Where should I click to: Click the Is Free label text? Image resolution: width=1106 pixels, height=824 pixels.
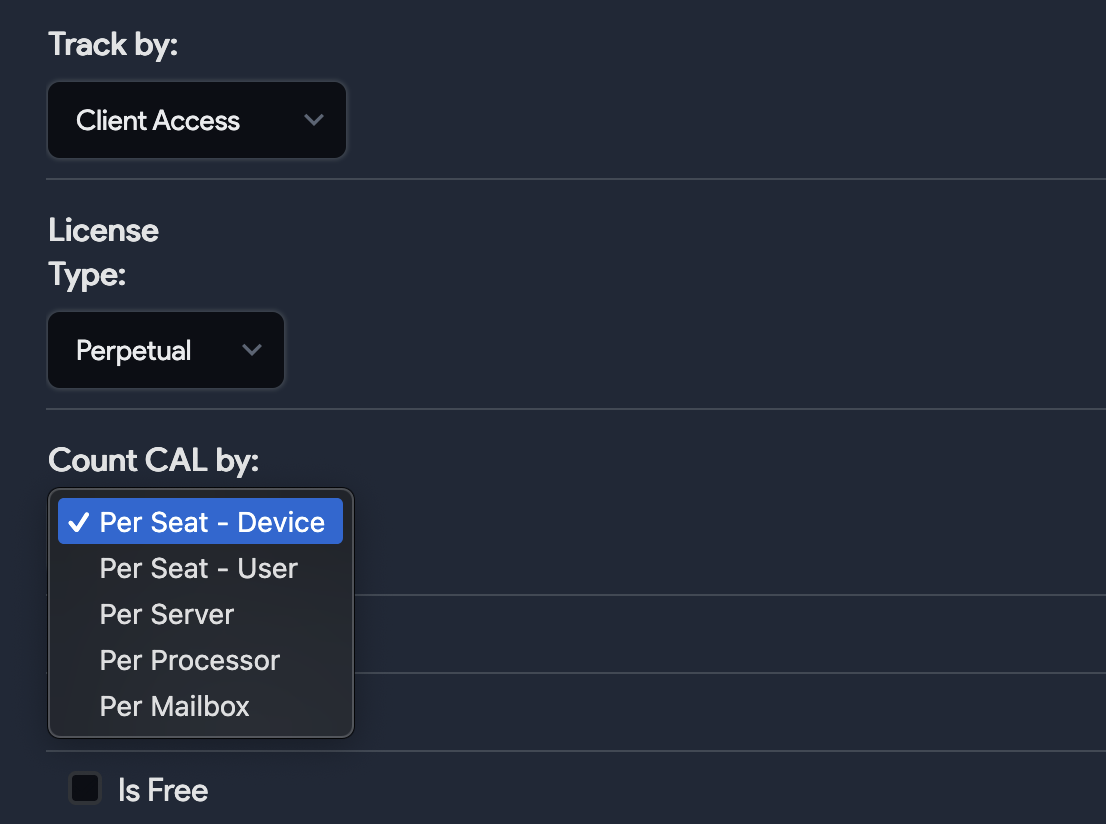[x=163, y=790]
